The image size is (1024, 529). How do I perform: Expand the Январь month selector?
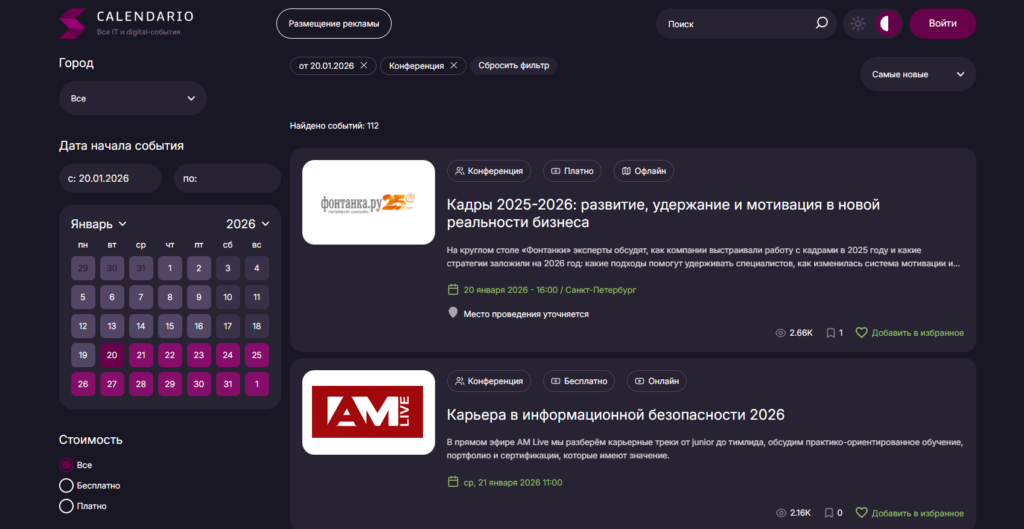pyautogui.click(x=99, y=224)
